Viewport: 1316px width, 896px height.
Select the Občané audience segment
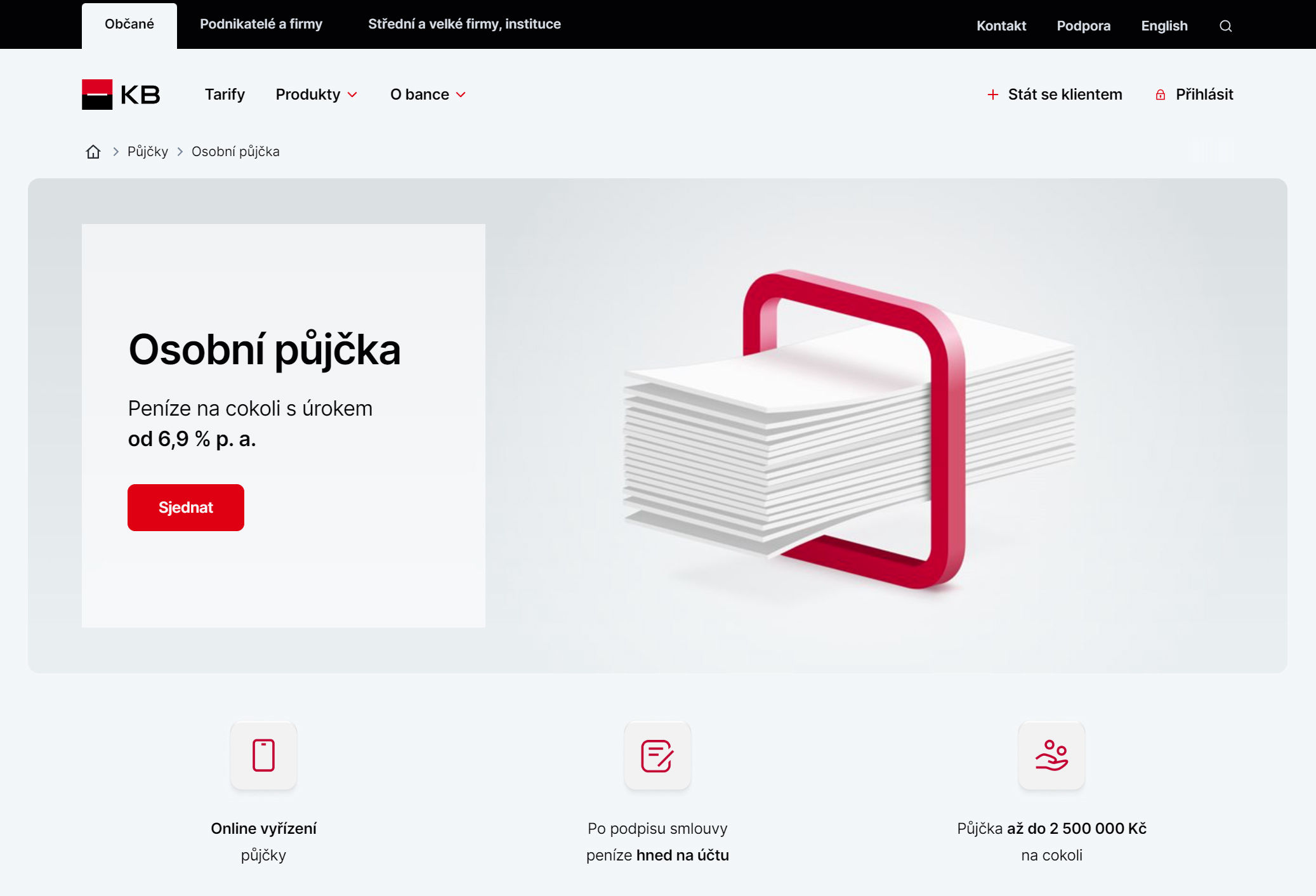point(129,24)
